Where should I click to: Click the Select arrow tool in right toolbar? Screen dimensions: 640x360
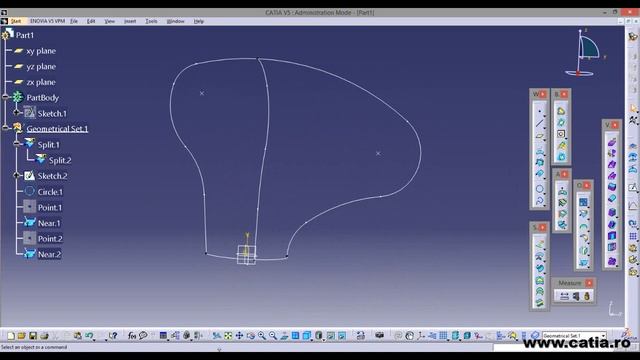point(633,108)
